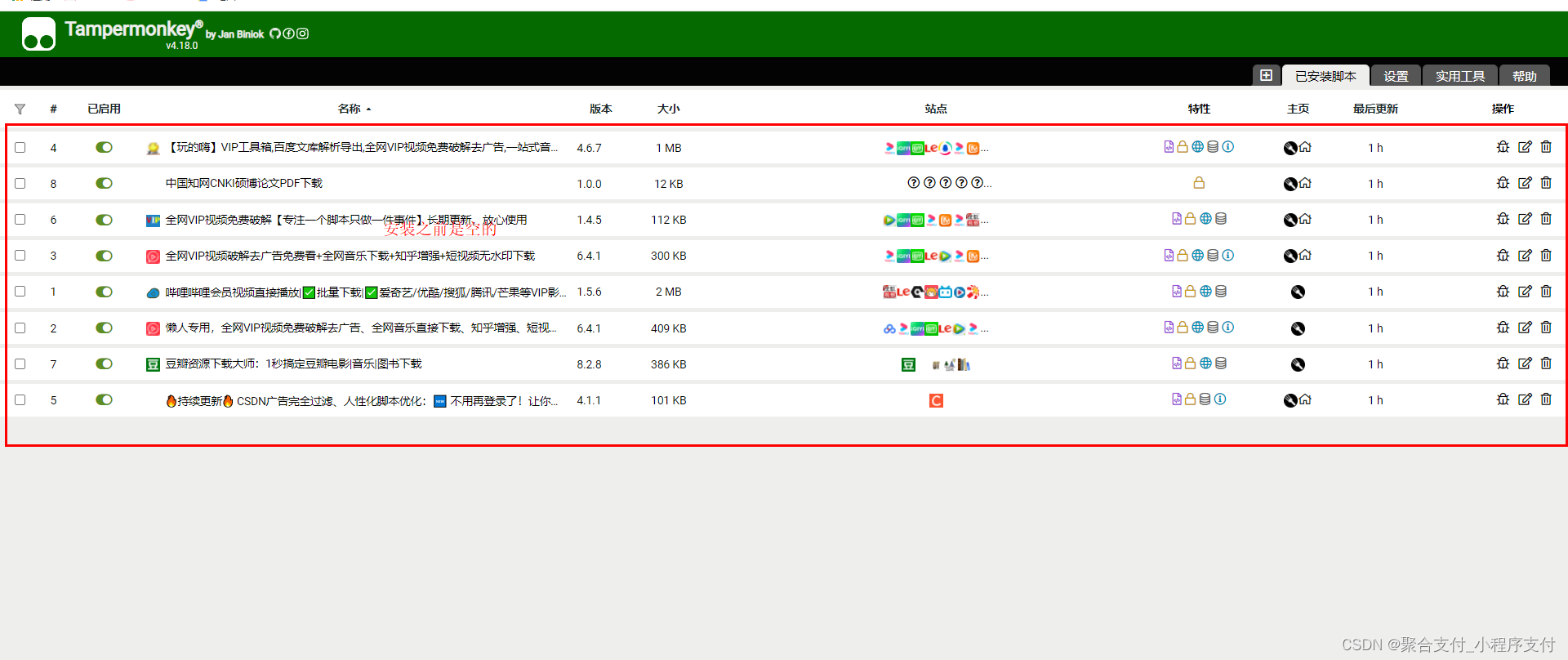Select checkbox for script number 6
The width and height of the screenshot is (1568, 660).
(x=20, y=220)
